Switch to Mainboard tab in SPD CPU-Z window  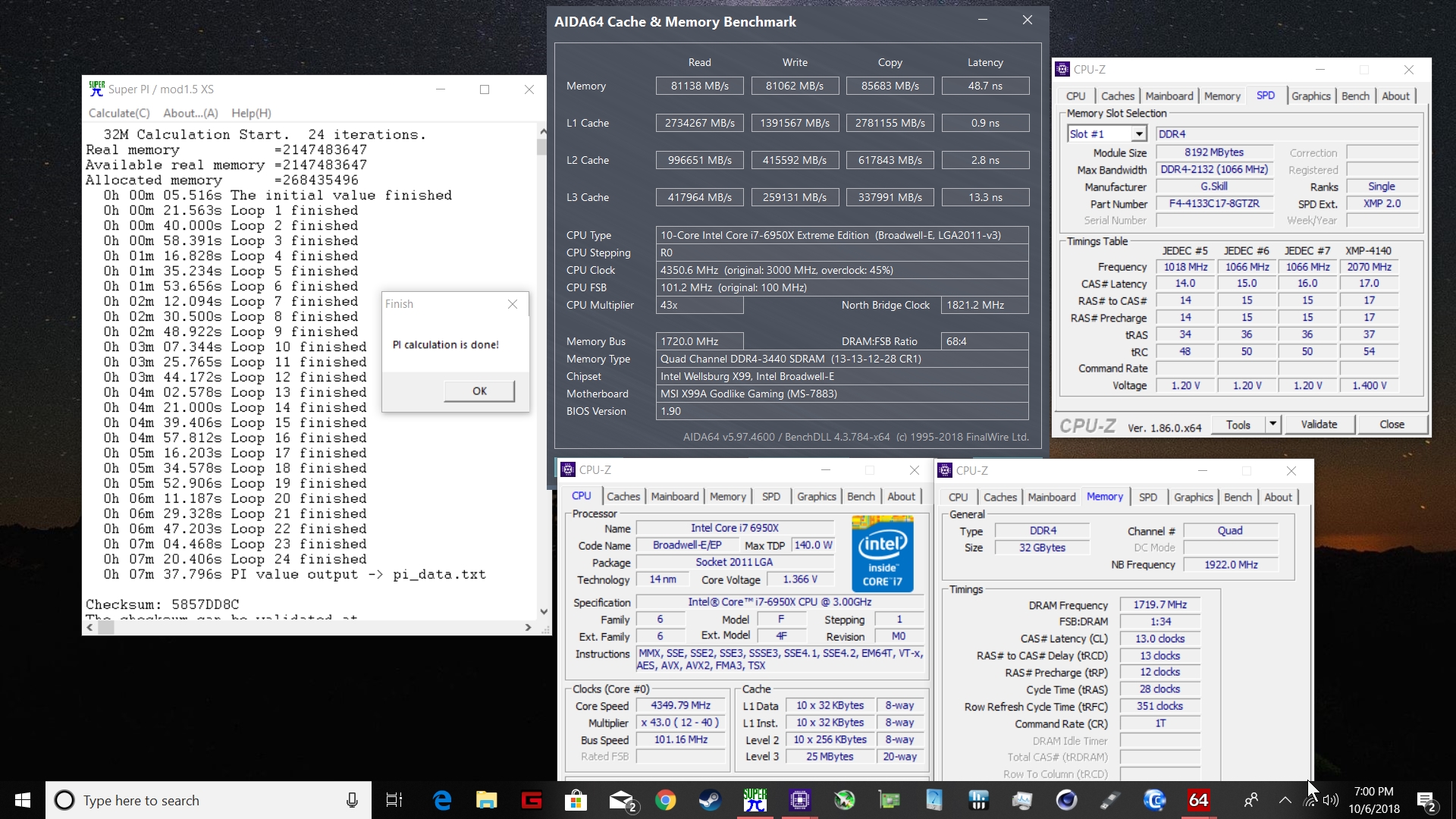coord(1169,96)
